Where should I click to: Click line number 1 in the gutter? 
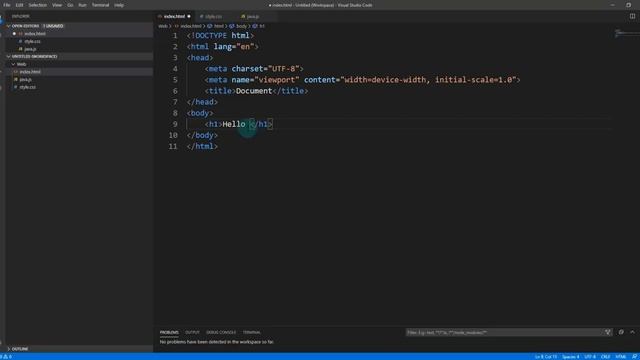click(x=175, y=36)
